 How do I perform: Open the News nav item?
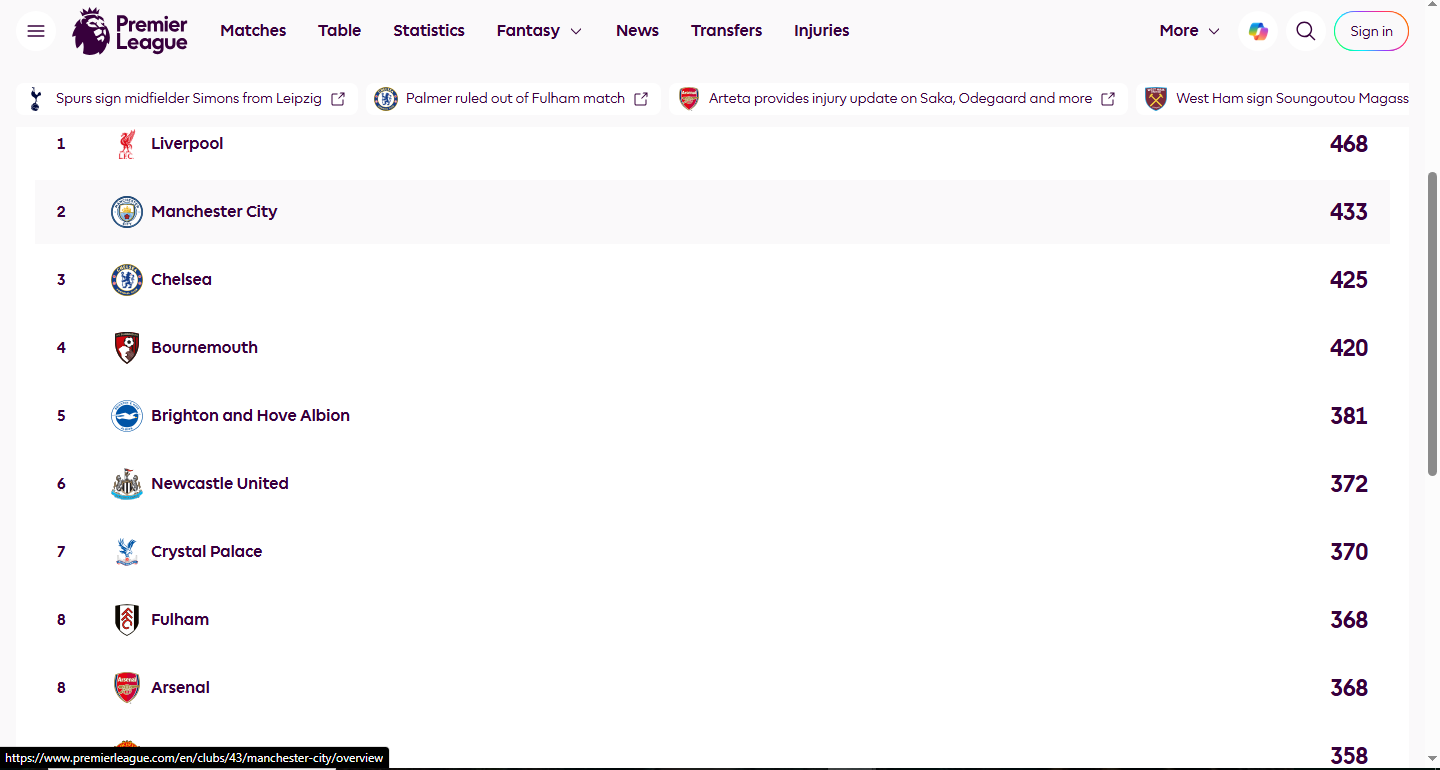637,31
